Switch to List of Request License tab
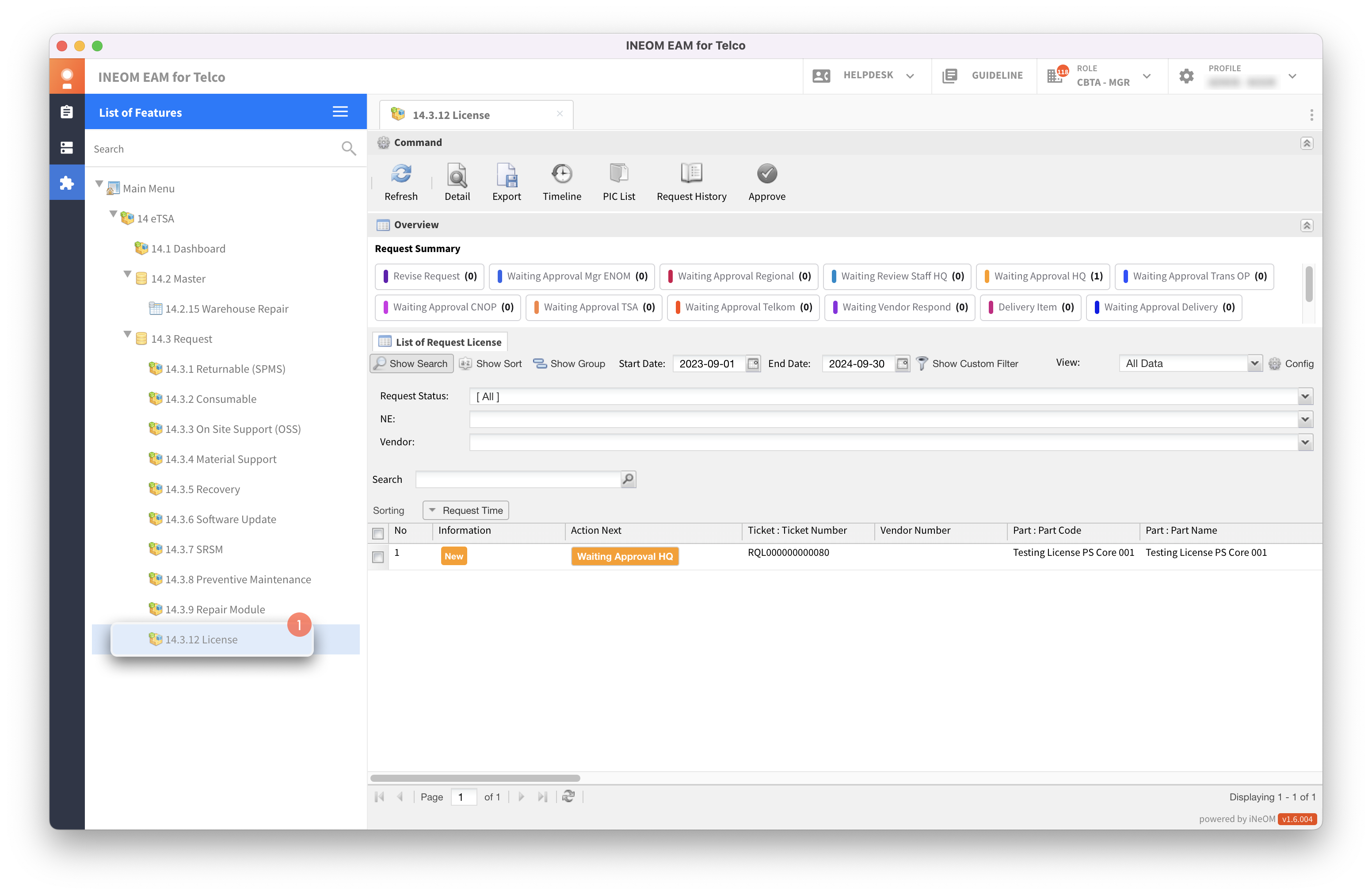 point(440,341)
